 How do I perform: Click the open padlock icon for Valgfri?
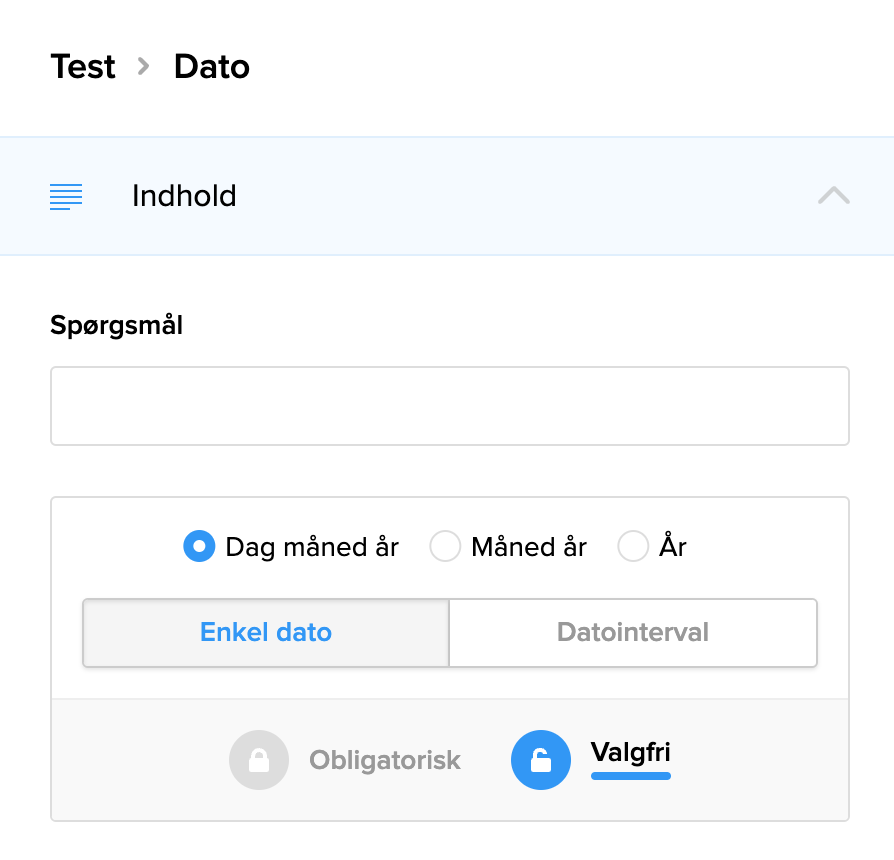[541, 760]
